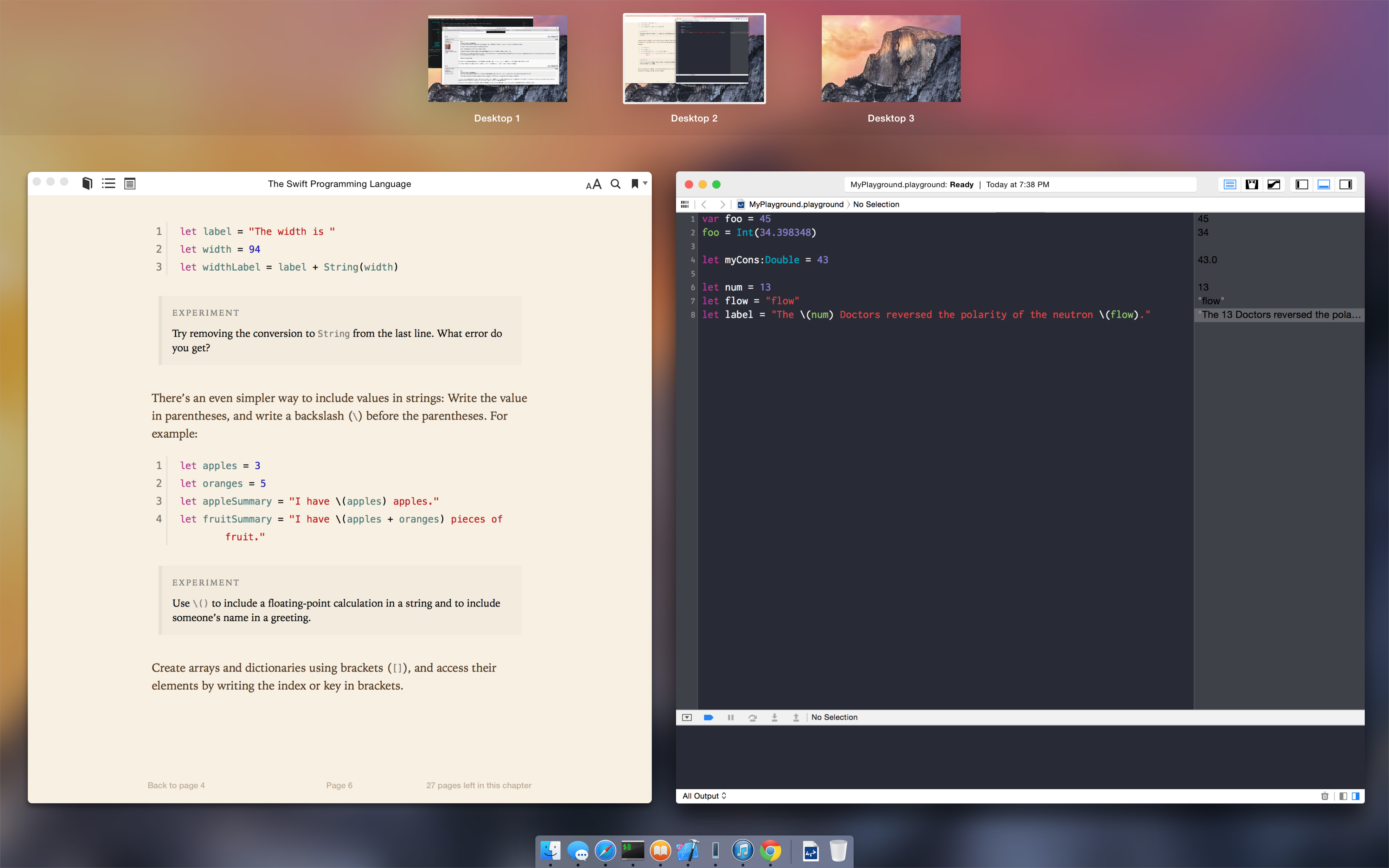The image size is (1389, 868).
Task: Click the Step Into button in debug bar
Action: click(x=774, y=718)
